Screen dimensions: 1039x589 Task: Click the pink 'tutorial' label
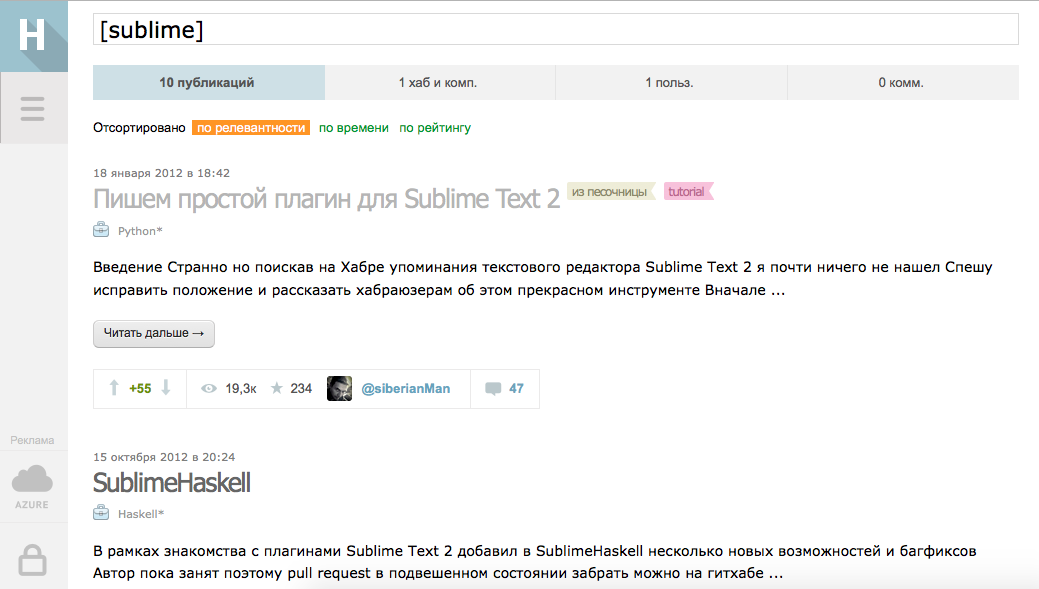coord(687,191)
